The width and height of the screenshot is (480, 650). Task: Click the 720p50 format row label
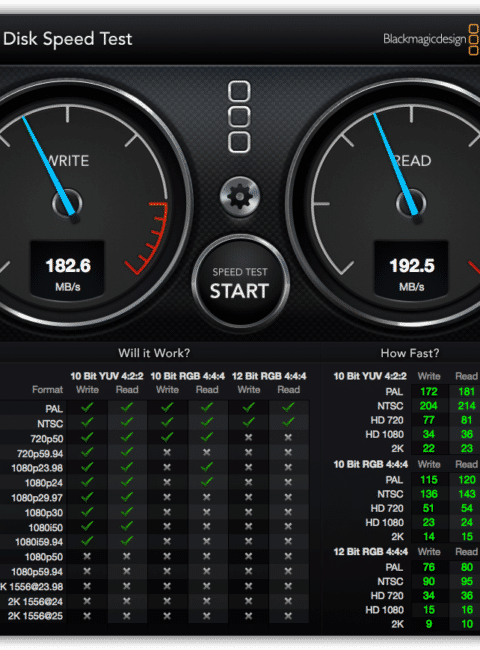tap(47, 439)
